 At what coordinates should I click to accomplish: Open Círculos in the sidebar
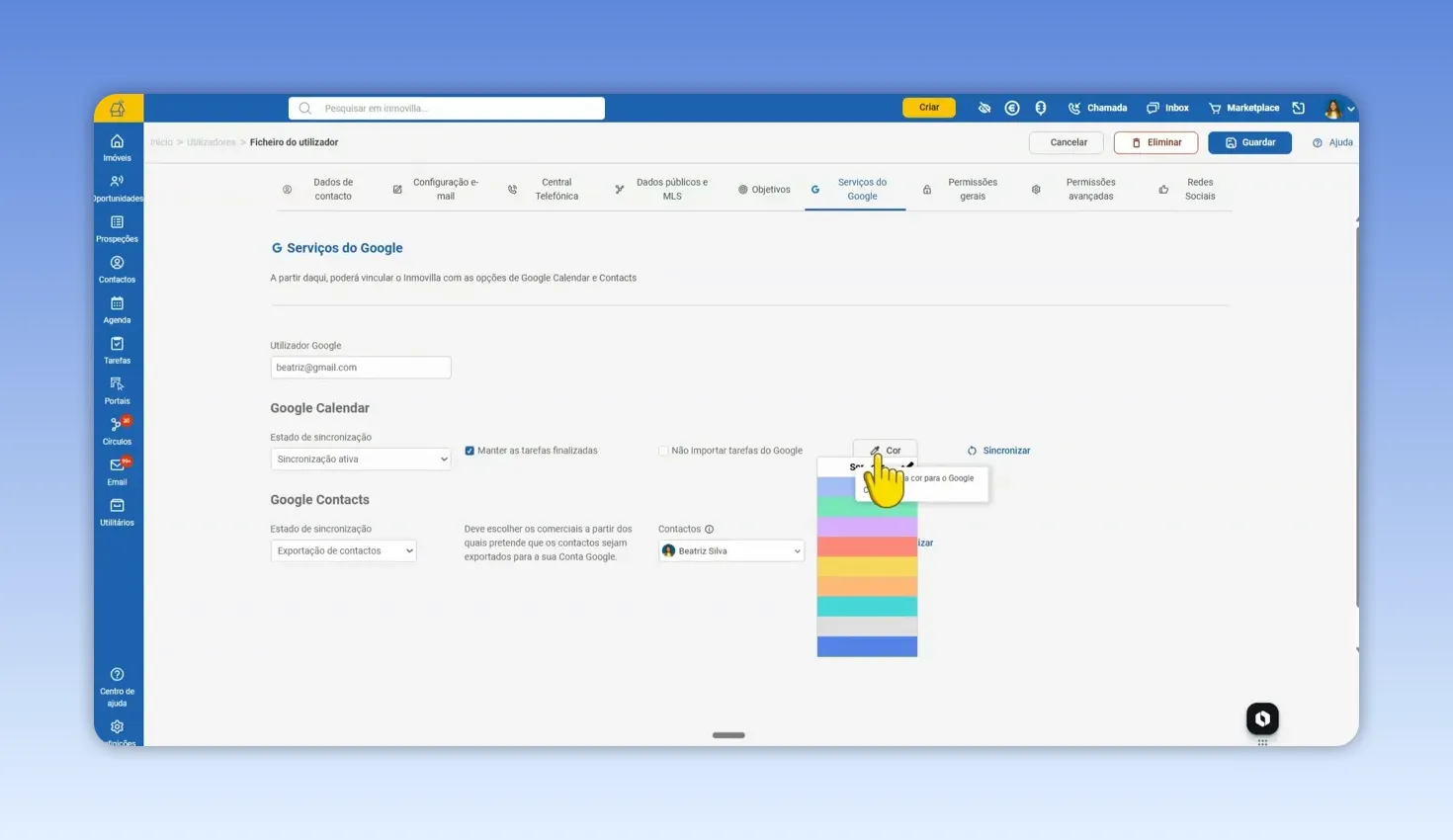(x=117, y=431)
